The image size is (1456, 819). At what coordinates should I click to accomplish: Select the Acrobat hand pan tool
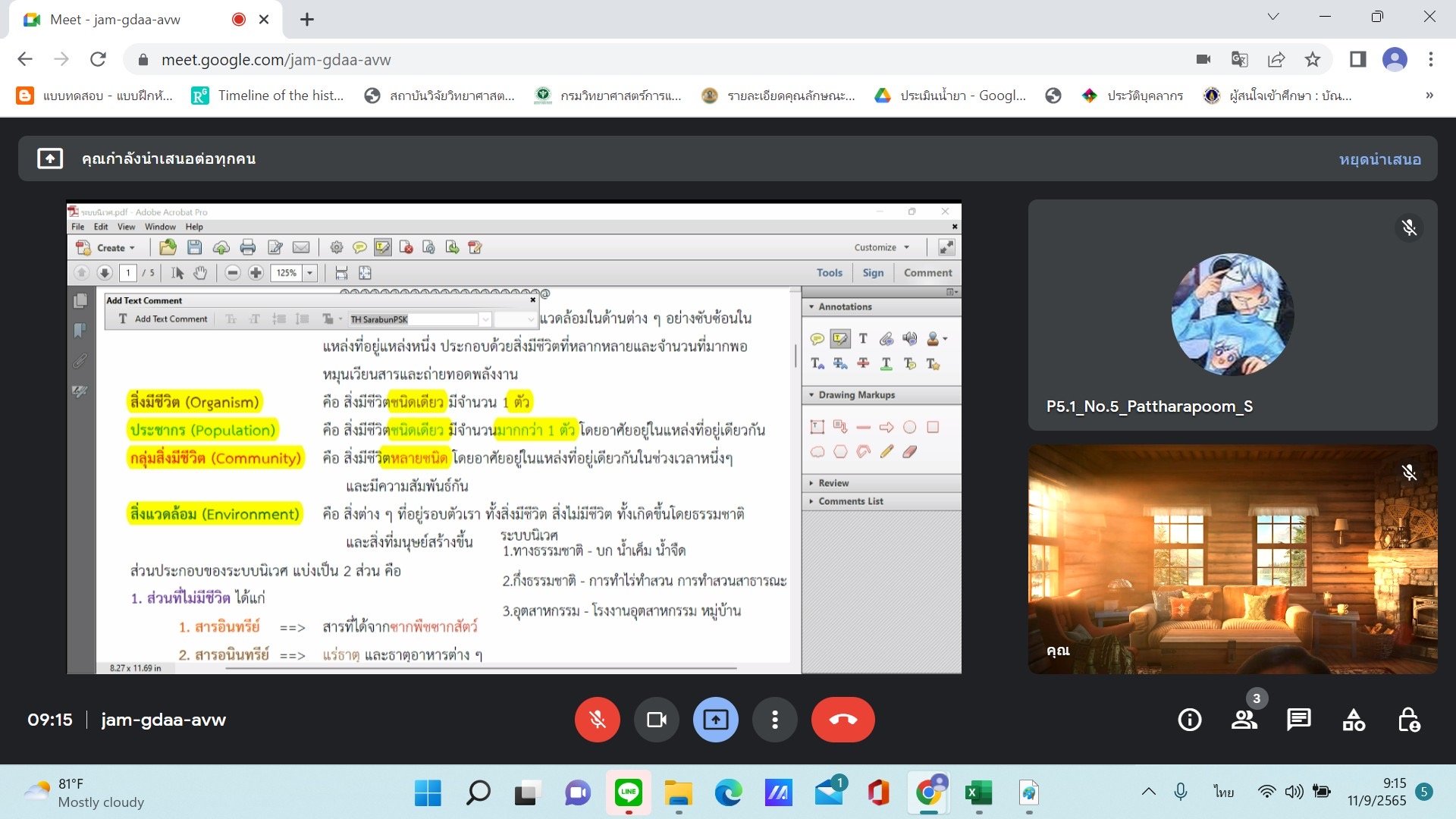[200, 273]
